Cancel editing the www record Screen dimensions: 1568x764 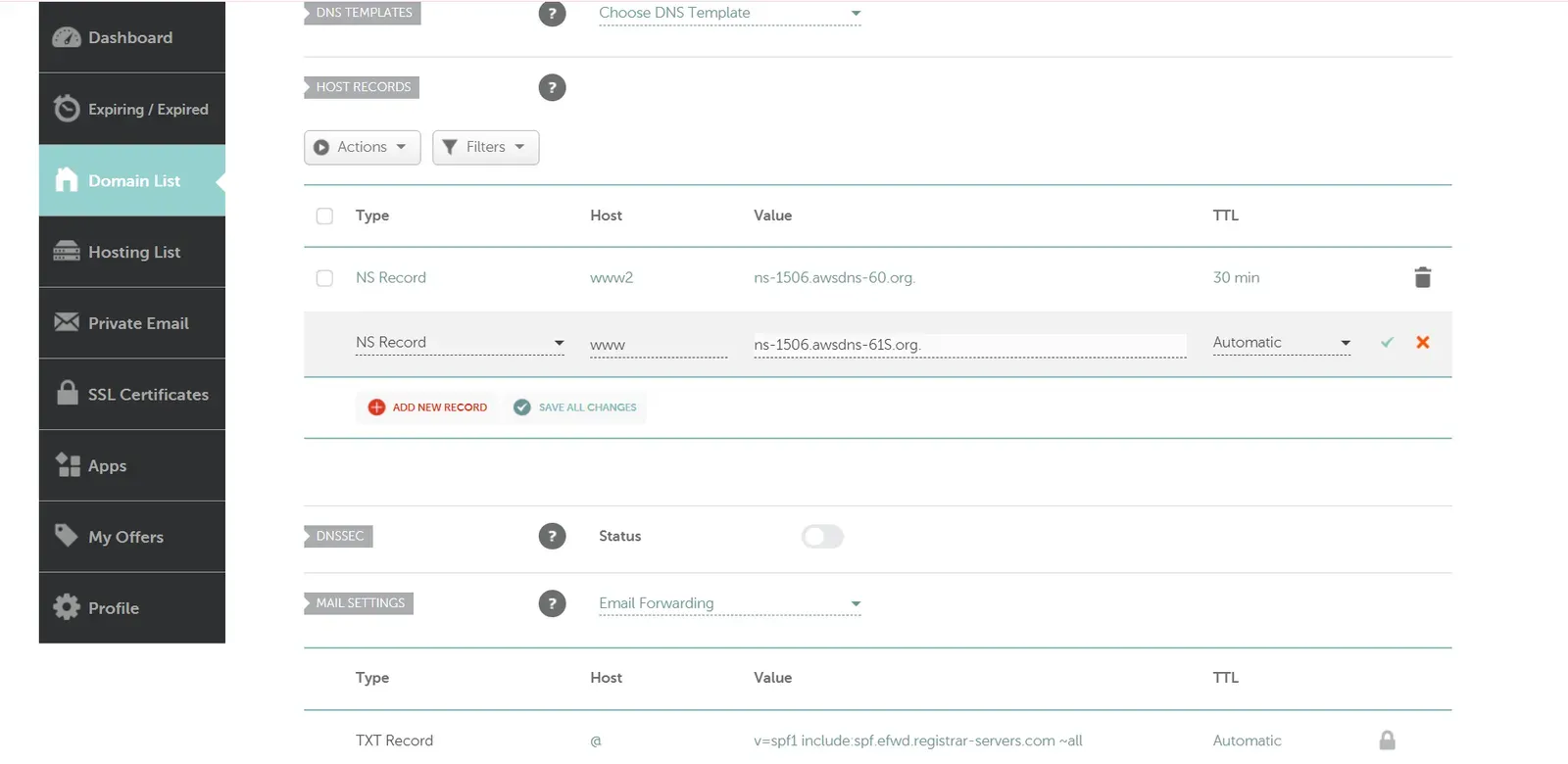tap(1423, 342)
